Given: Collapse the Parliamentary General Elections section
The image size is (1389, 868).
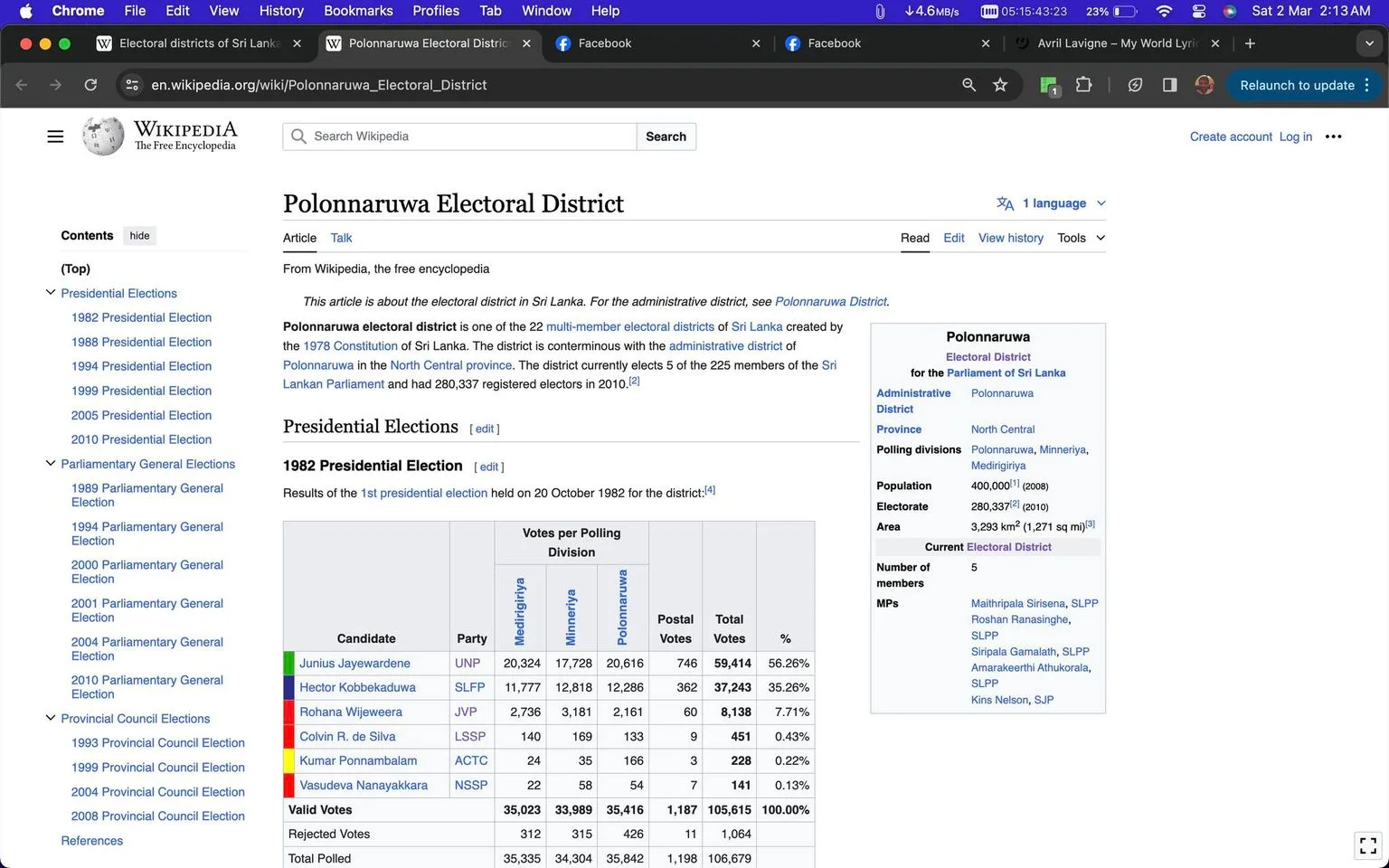Looking at the screenshot, I should coord(51,464).
